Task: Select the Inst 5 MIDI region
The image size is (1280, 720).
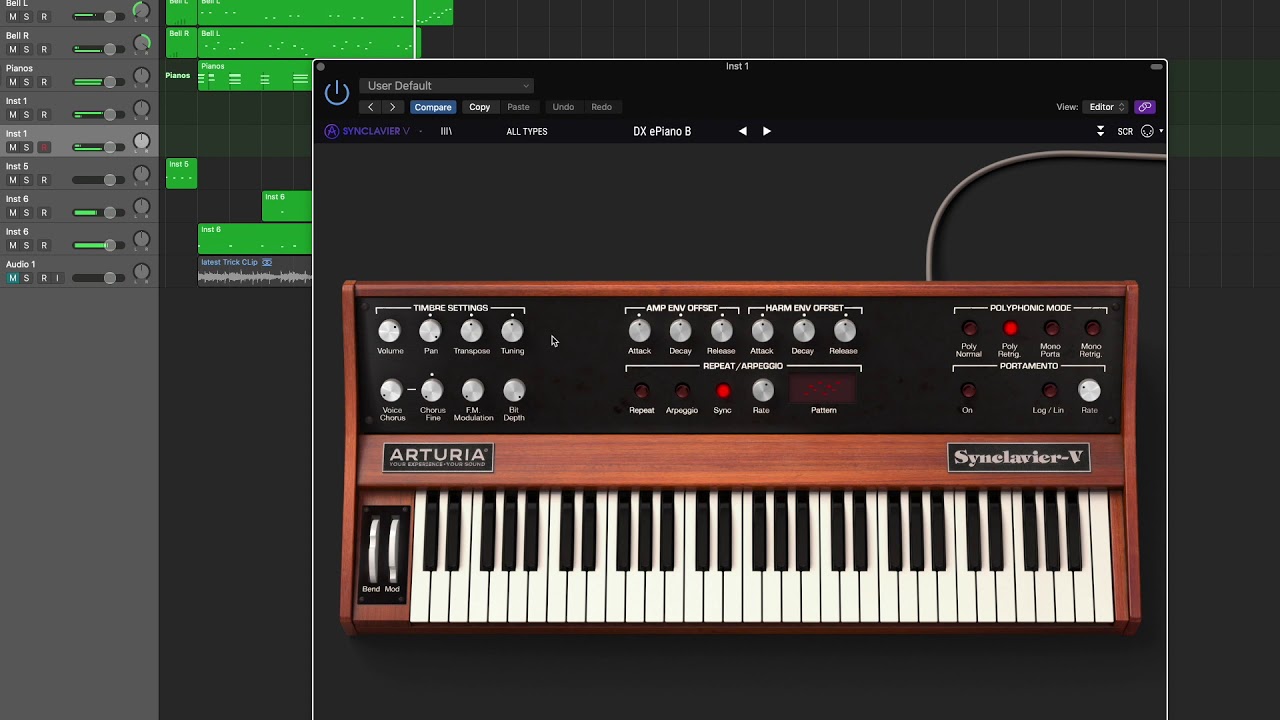Action: 181,173
